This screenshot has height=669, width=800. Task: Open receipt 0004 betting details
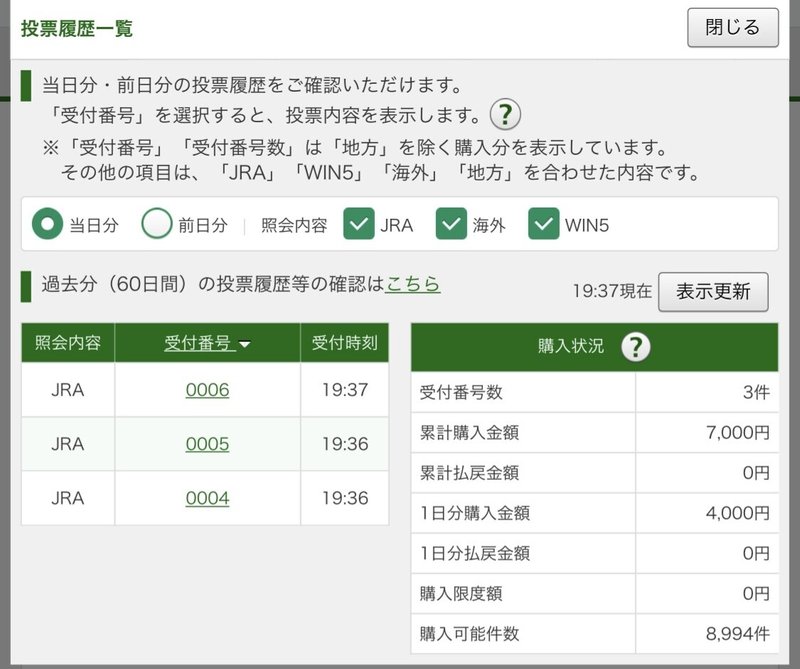pyautogui.click(x=207, y=498)
